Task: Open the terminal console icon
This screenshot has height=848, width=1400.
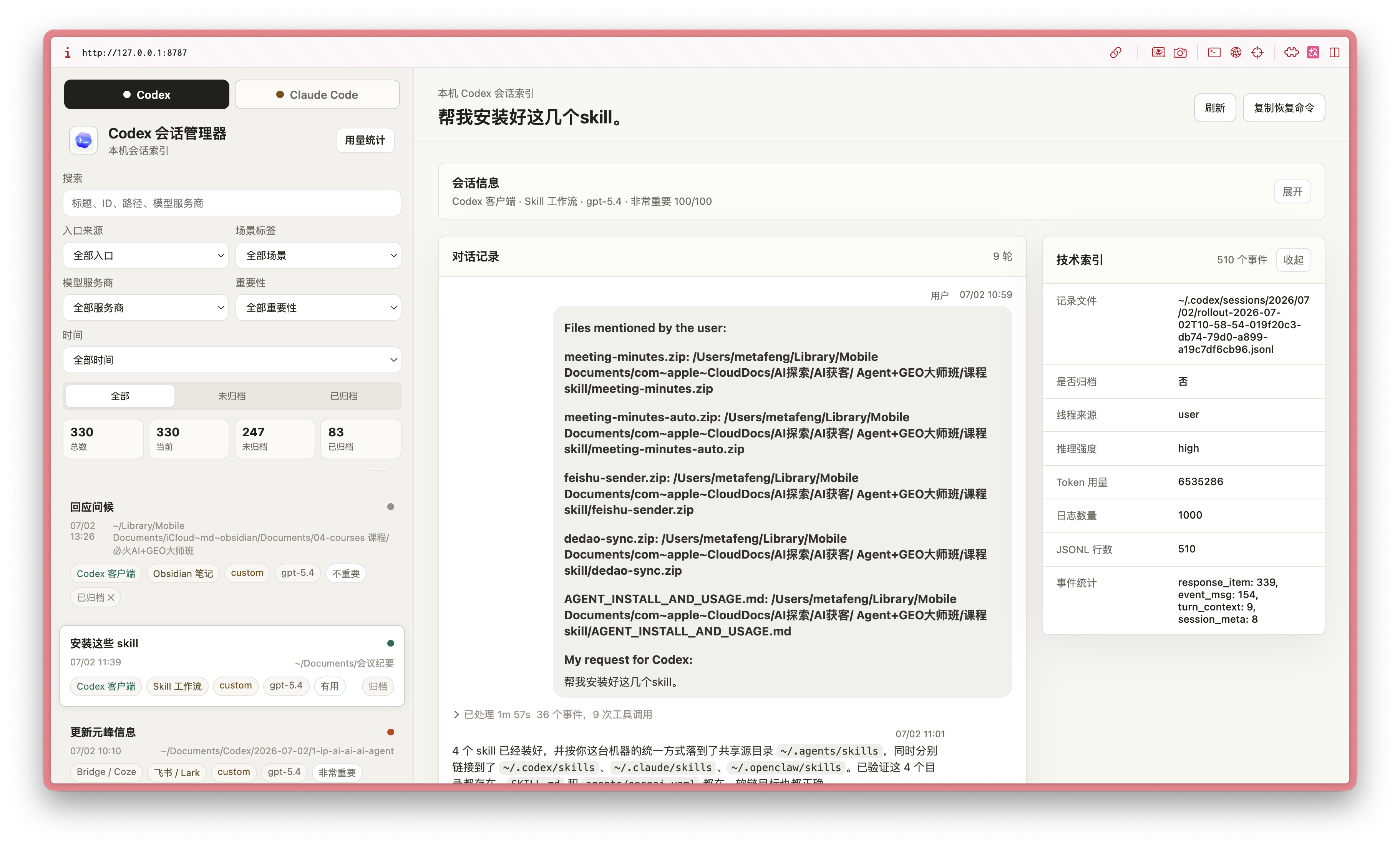Action: [x=1214, y=53]
